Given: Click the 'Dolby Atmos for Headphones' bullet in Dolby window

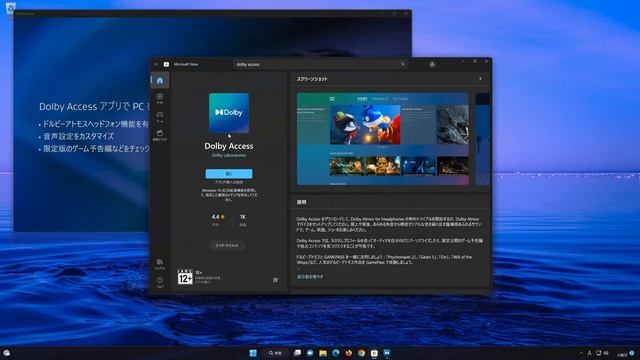Looking at the screenshot, I should click(x=93, y=124).
